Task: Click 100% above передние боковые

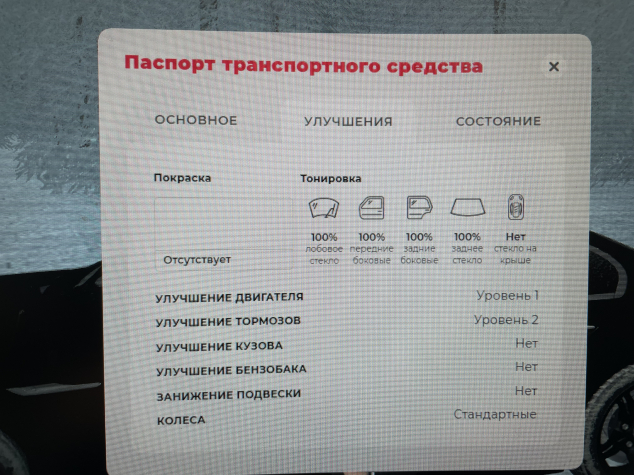Action: 372,237
